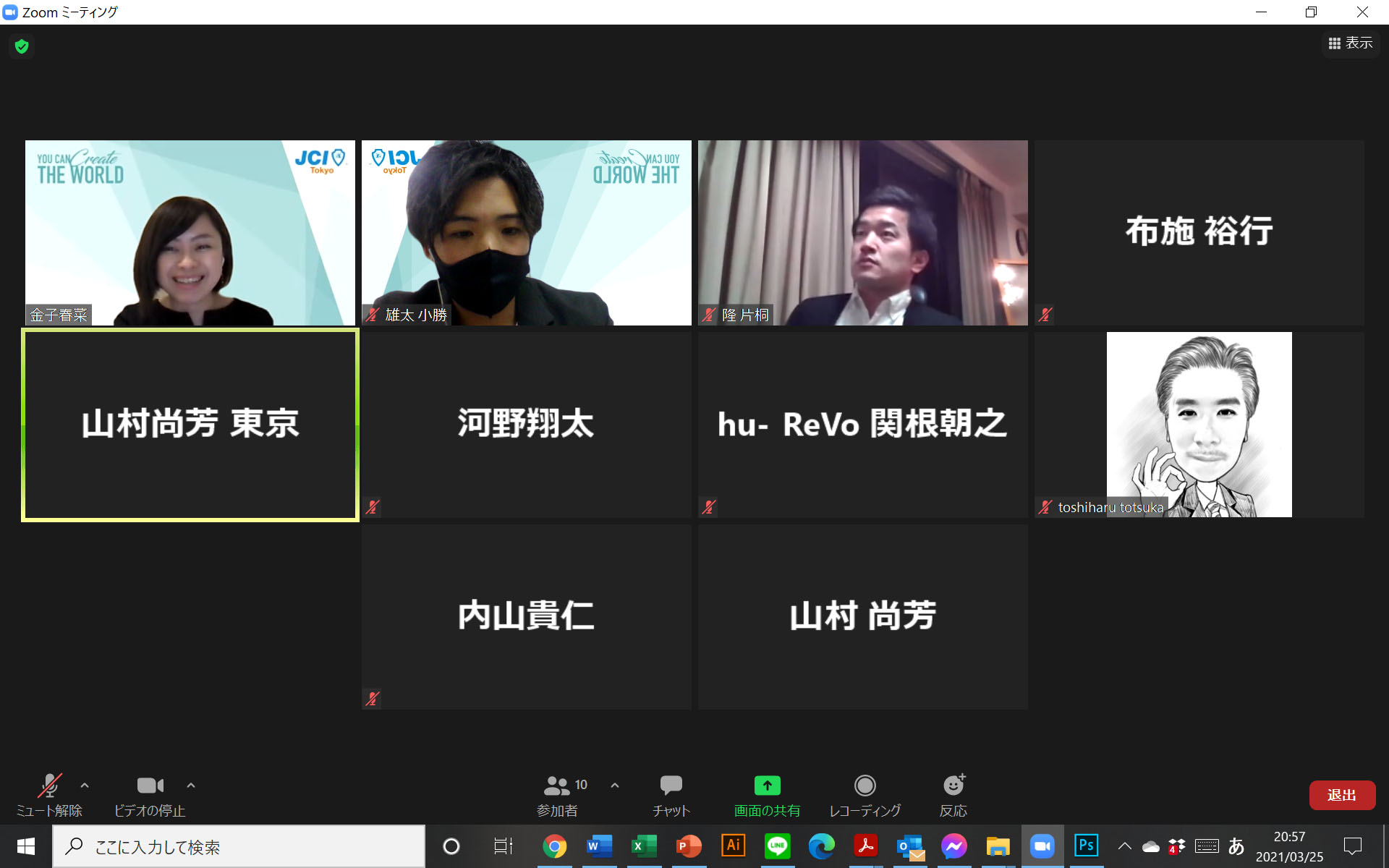The image size is (1389, 868).
Task: Show hidden system tray icons
Action: pos(1124,846)
